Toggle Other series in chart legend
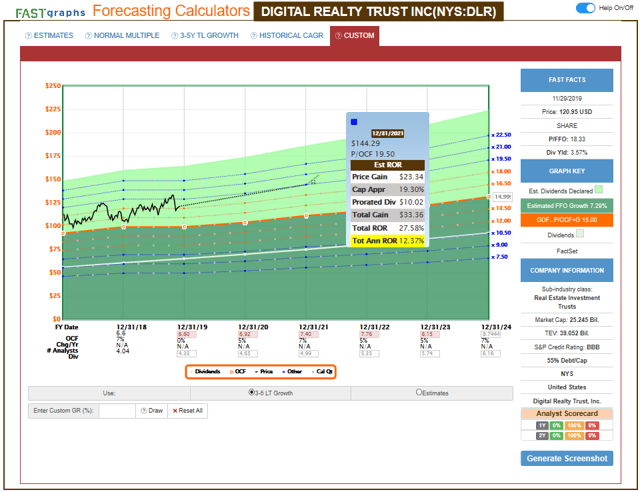The height and width of the screenshot is (492, 640). 292,372
